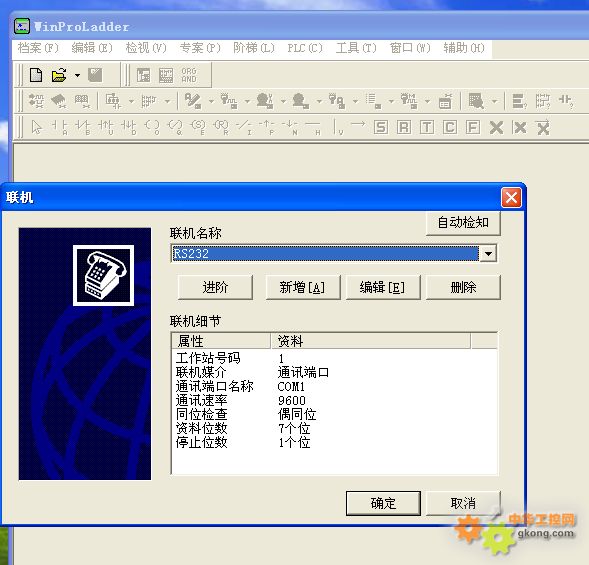Open the 档案(F) menu
The width and height of the screenshot is (589, 565).
pos(38,48)
